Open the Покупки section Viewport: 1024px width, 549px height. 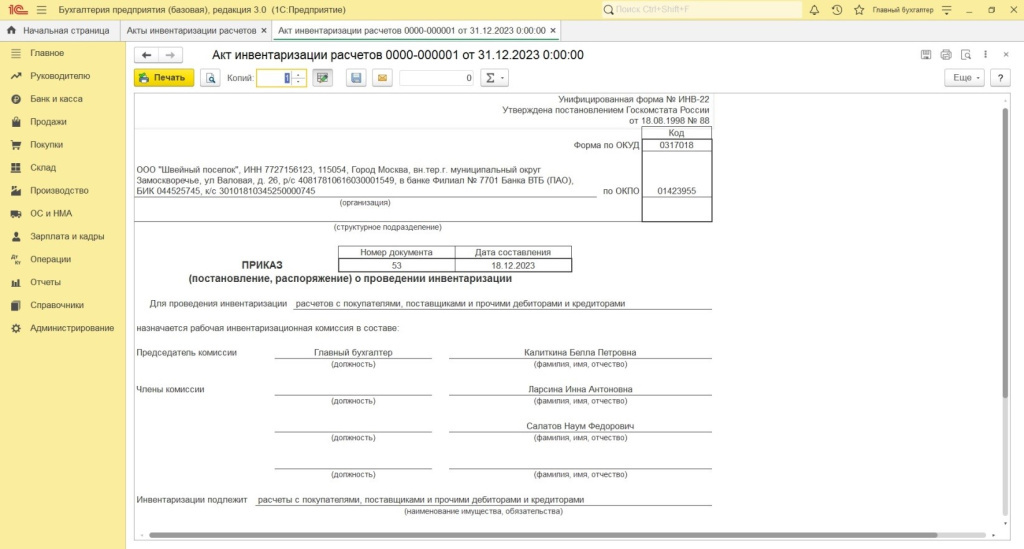point(46,144)
